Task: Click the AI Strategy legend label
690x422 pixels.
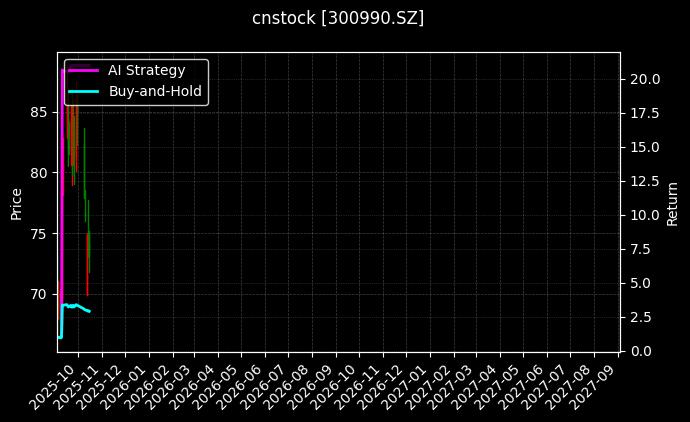Action: click(146, 70)
